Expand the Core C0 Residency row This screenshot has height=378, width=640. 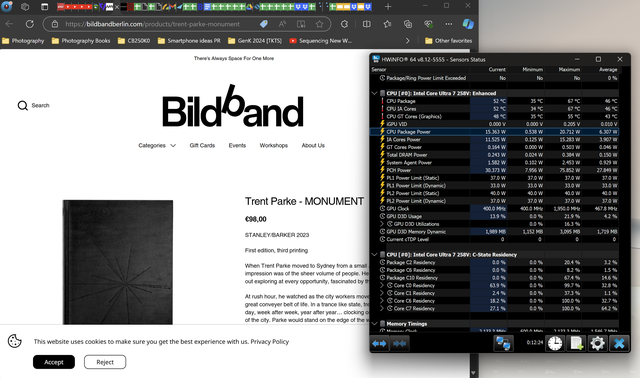pyautogui.click(x=382, y=285)
